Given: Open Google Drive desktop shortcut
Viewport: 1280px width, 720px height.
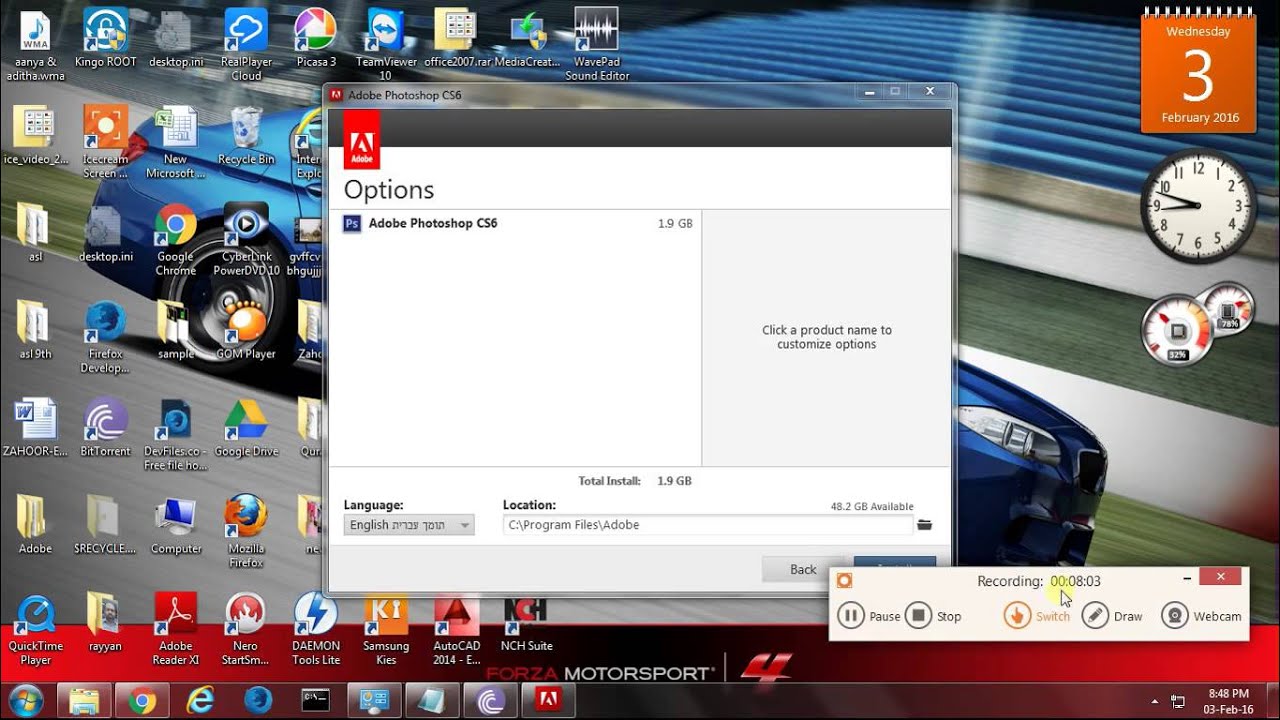Looking at the screenshot, I should point(246,428).
